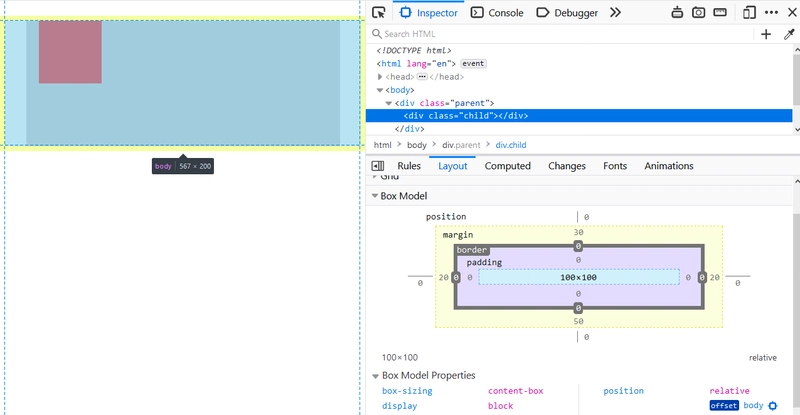
Task: Open the Console tab
Action: pyautogui.click(x=497, y=13)
